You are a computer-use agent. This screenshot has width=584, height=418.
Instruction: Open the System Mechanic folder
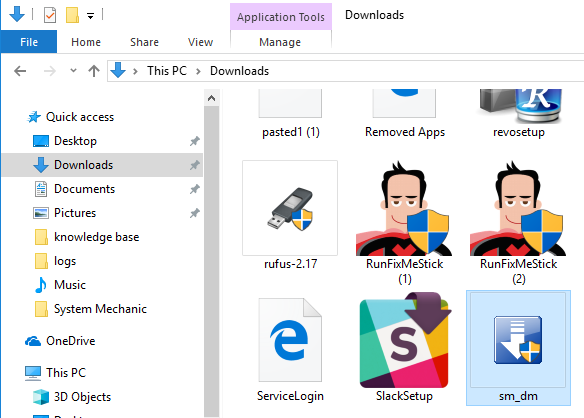(x=100, y=309)
